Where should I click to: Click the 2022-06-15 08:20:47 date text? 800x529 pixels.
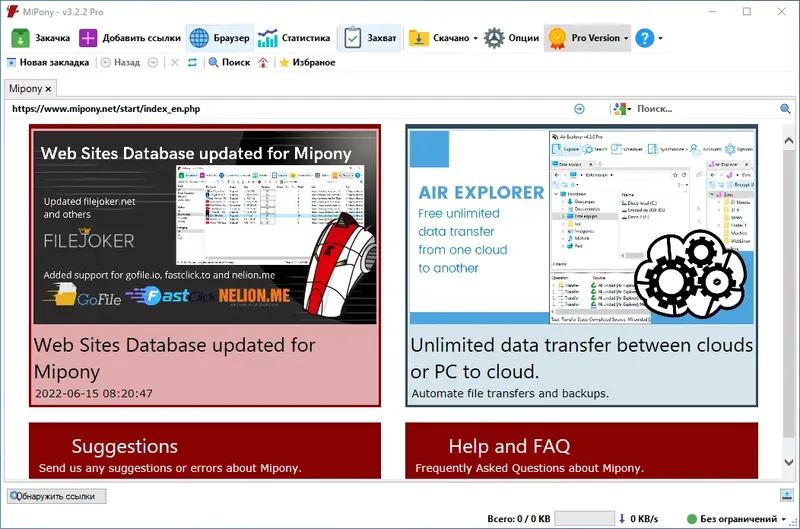point(94,394)
